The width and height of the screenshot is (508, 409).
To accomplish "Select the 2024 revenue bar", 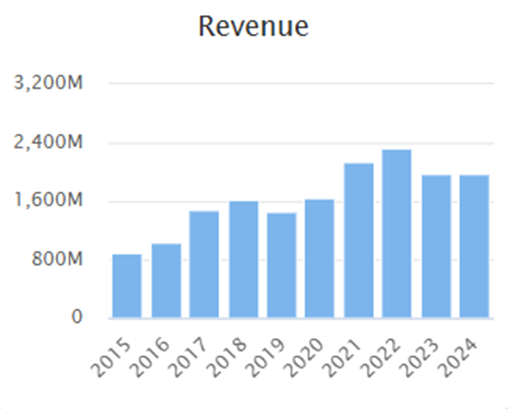I will [x=474, y=246].
